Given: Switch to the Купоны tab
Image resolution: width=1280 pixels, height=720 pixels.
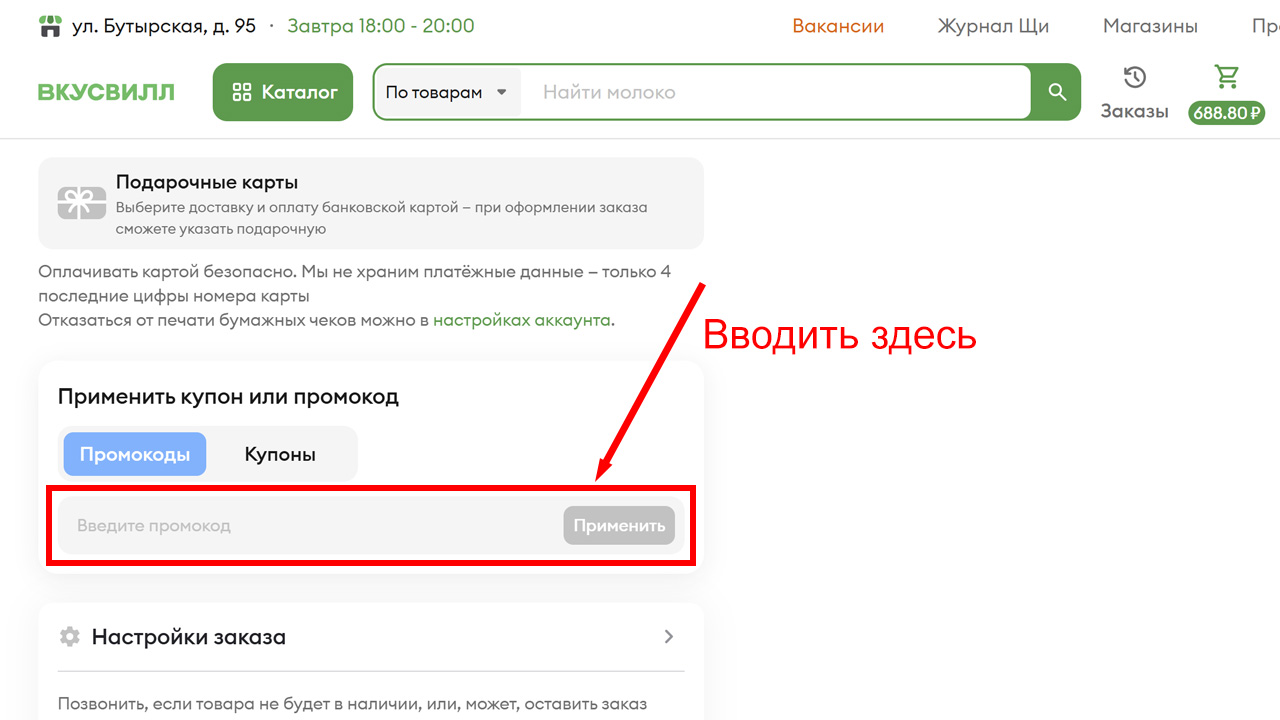Looking at the screenshot, I should pyautogui.click(x=280, y=454).
